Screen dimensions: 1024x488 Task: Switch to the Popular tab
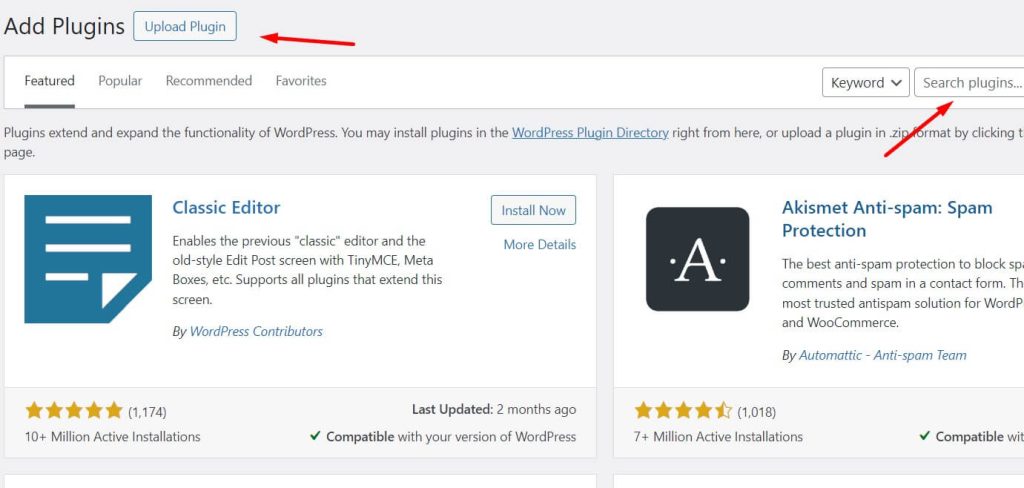[120, 81]
